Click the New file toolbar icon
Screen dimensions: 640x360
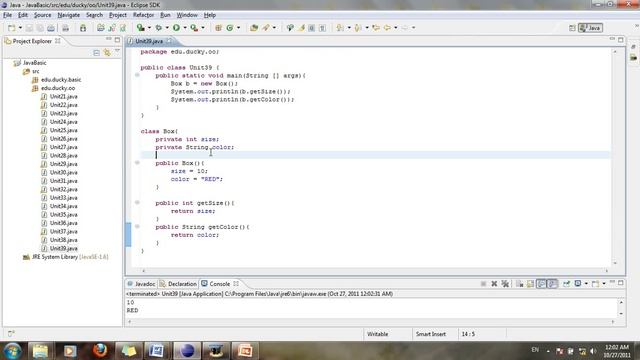click(x=11, y=28)
